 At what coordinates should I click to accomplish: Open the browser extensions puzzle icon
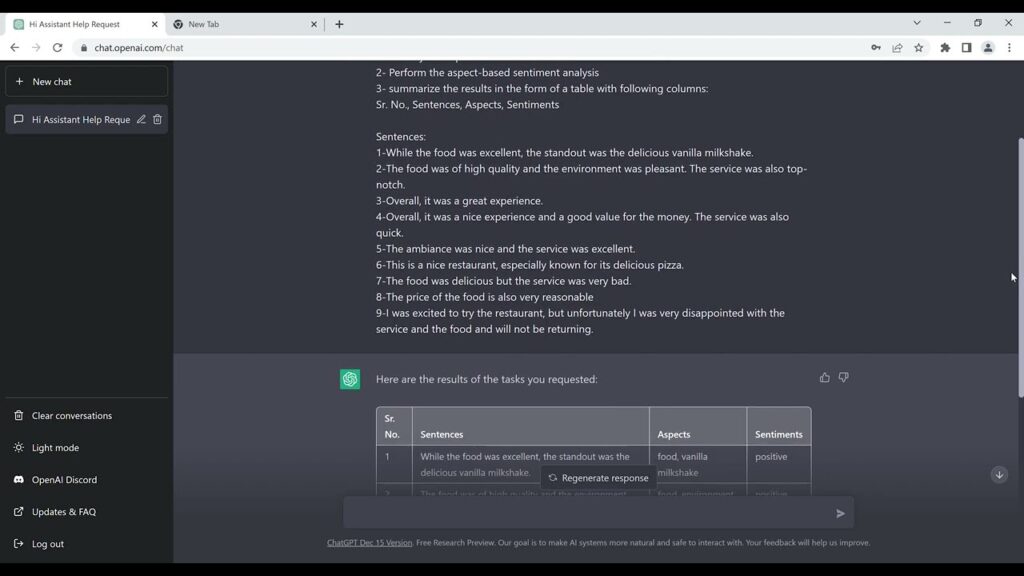point(945,48)
